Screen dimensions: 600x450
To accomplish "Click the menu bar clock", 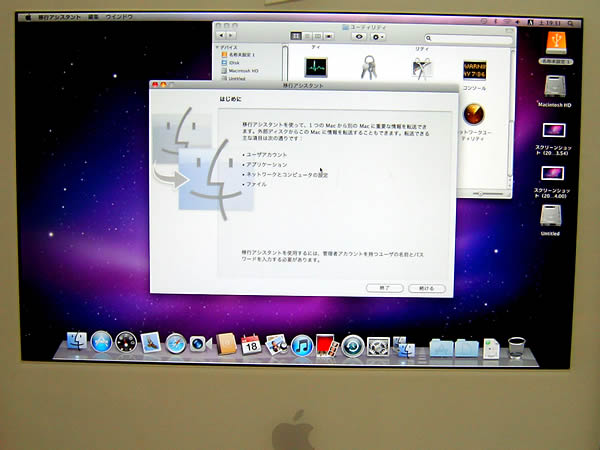I will 550,23.
